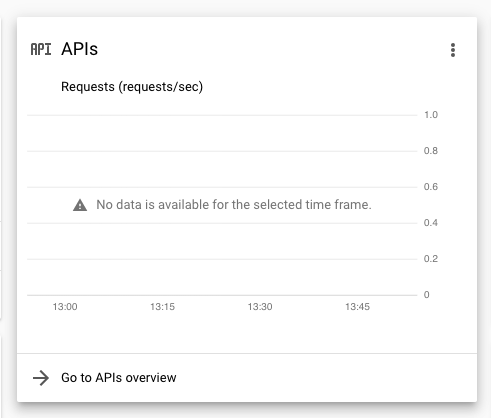Screen dimensions: 491x418
Task: Click the 1.0 y-axis value
Action: 431,115
